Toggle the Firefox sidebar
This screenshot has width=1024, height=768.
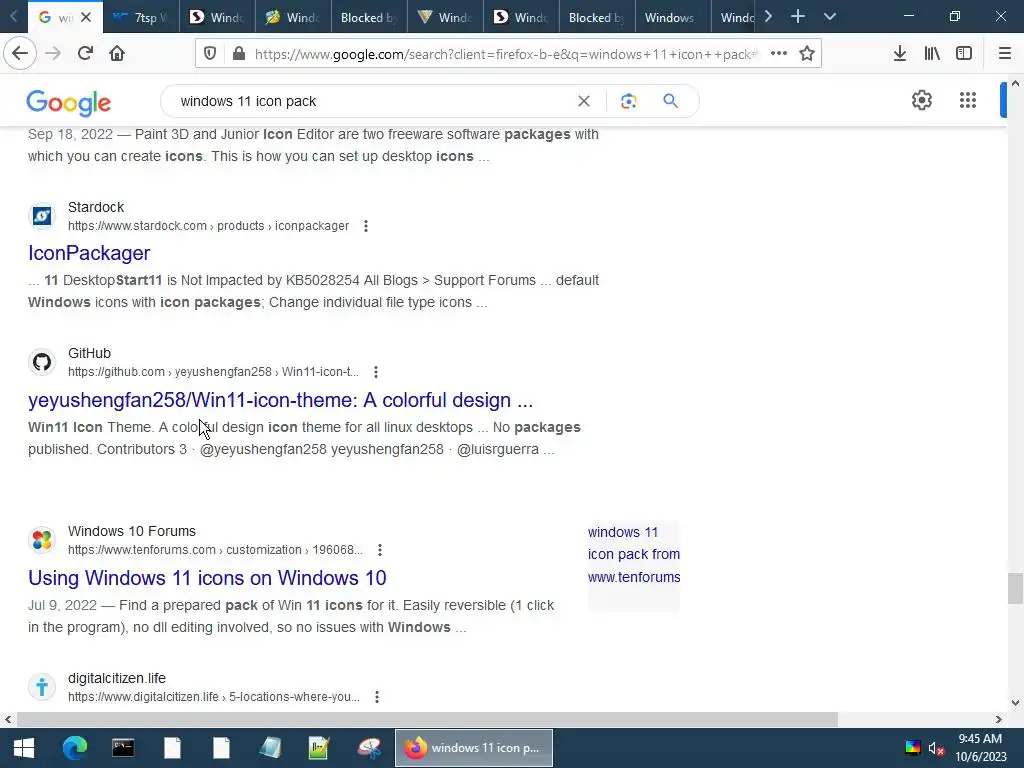[964, 54]
